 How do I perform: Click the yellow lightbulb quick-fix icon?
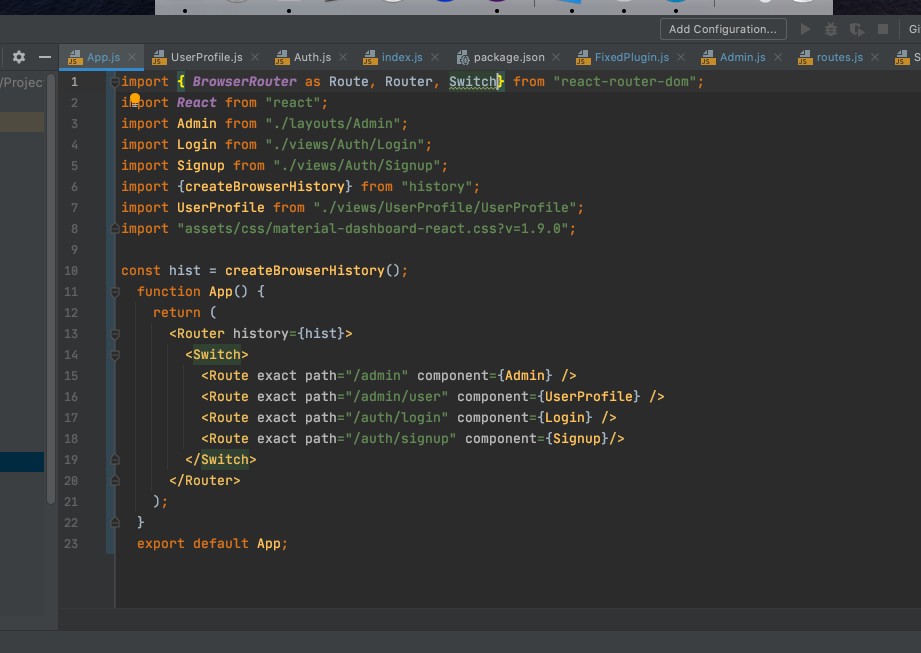tap(134, 99)
